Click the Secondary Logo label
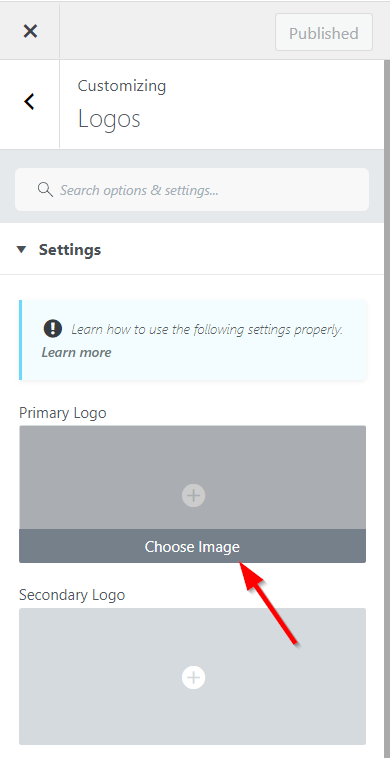 72,595
